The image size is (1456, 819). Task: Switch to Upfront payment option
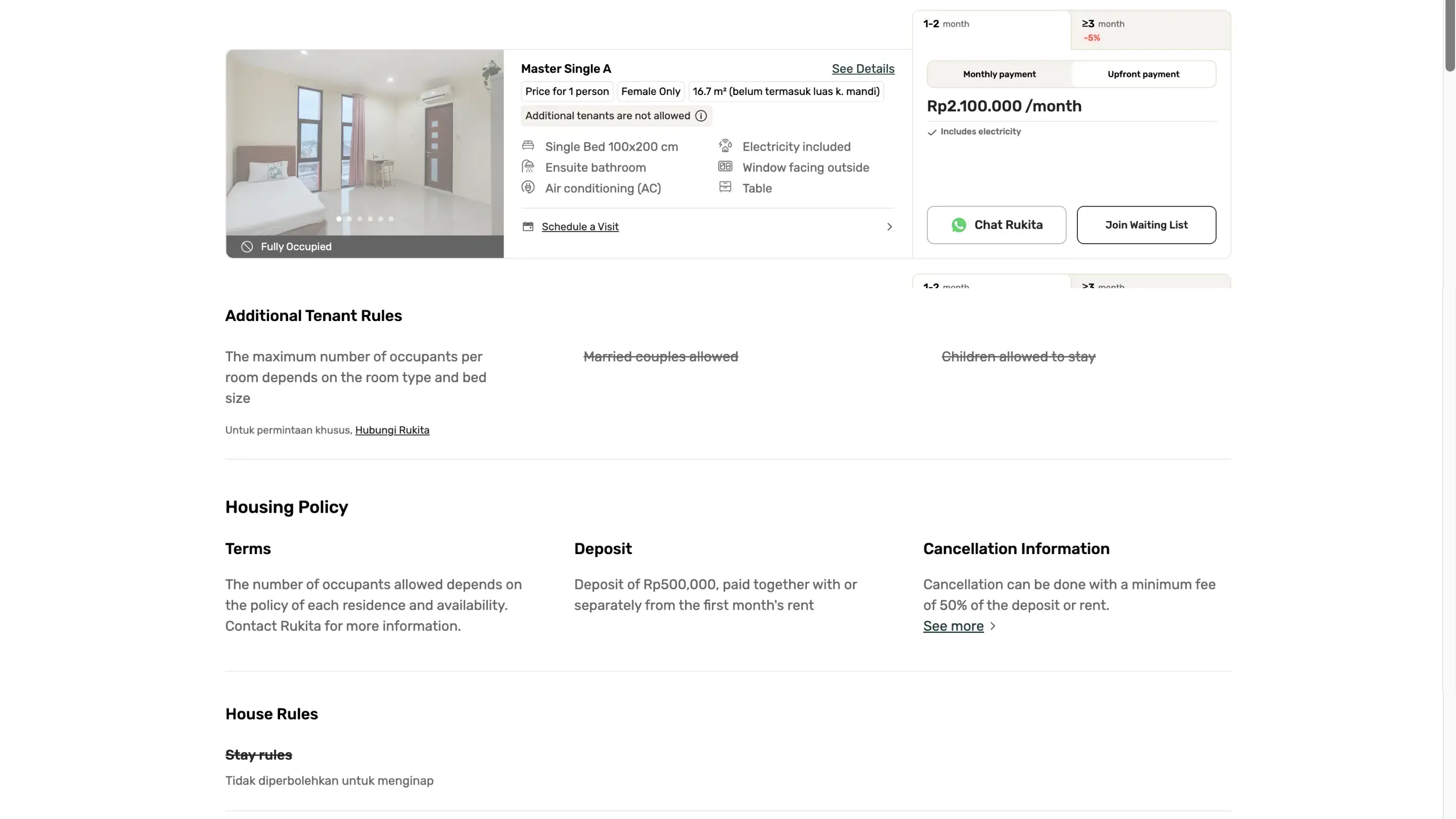tap(1143, 74)
